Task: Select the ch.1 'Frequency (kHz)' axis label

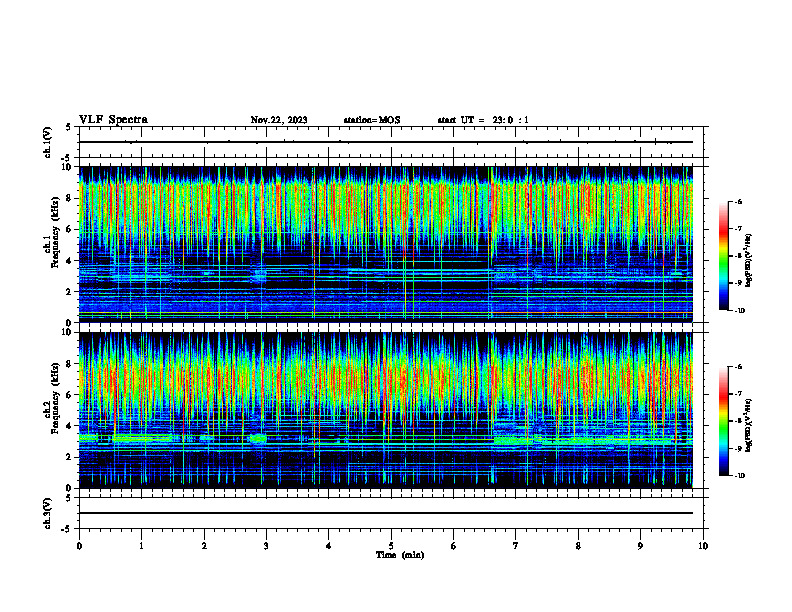Action: pos(55,232)
